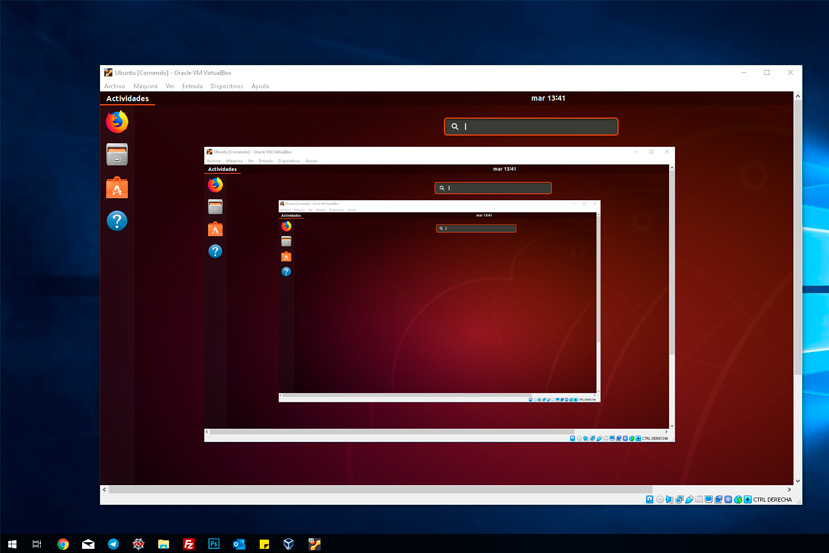The width and height of the screenshot is (829, 553).
Task: Click the Actividades button in the top bar
Action: 127,98
